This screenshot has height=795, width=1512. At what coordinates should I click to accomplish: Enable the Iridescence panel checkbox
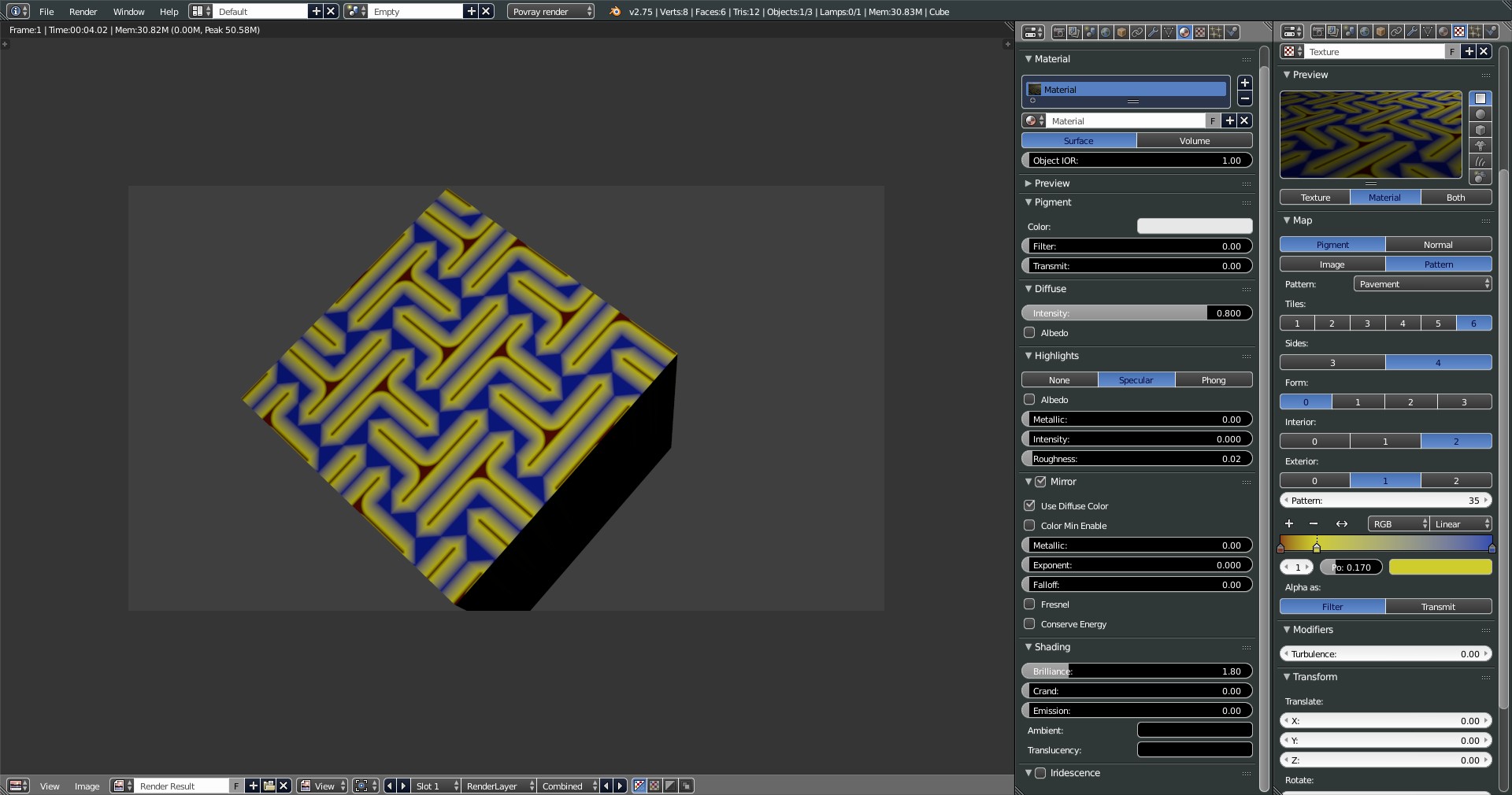pos(1040,773)
